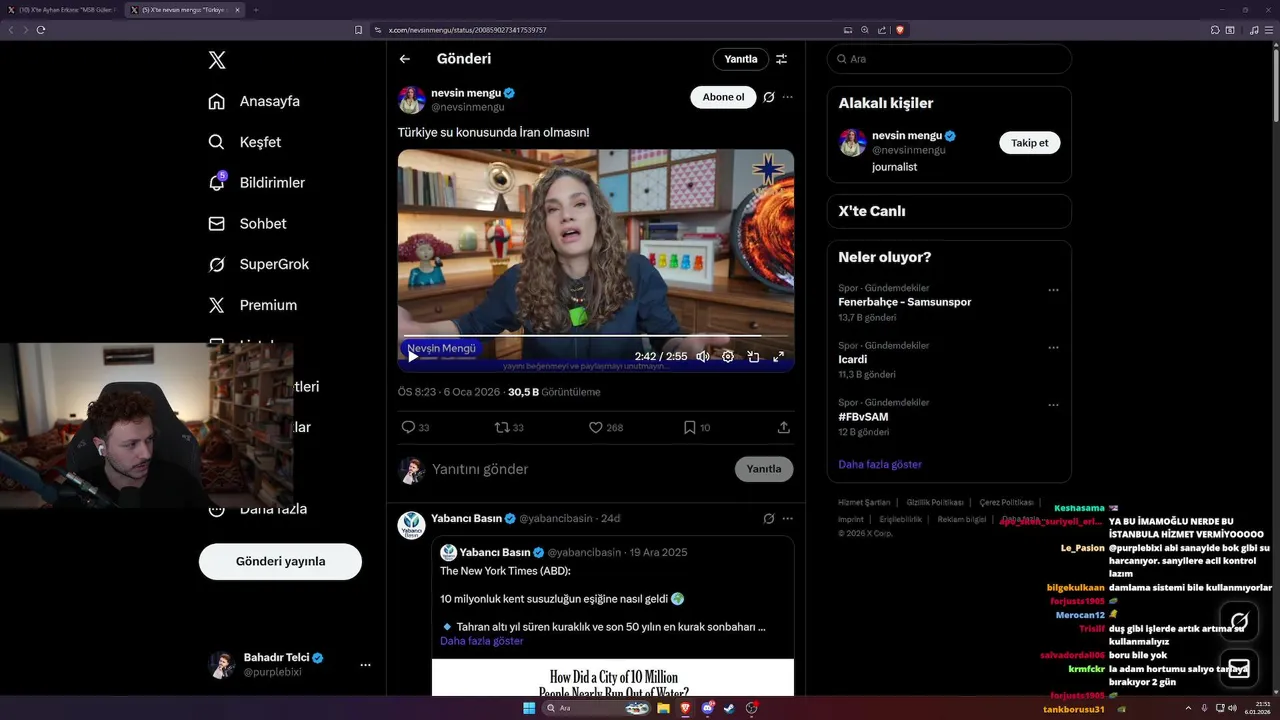Click the Gönderi yayınla button
This screenshot has height=720, width=1280.
pyautogui.click(x=280, y=561)
